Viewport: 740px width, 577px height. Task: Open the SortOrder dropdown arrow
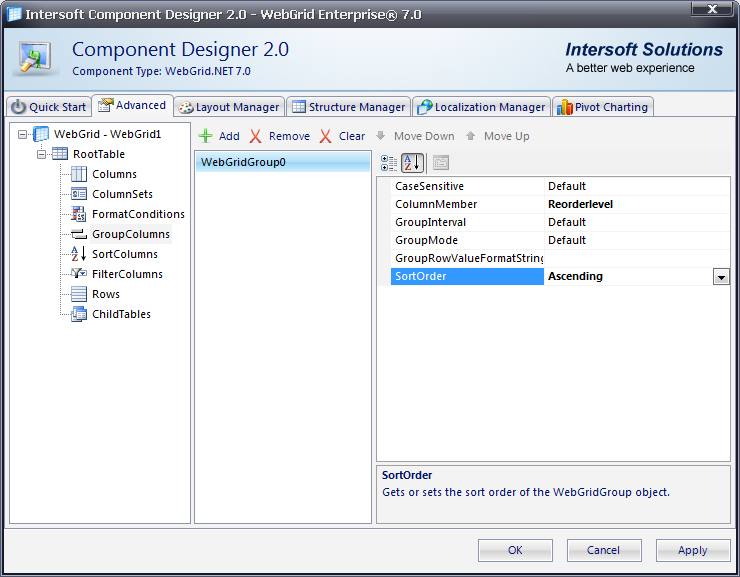coord(721,277)
